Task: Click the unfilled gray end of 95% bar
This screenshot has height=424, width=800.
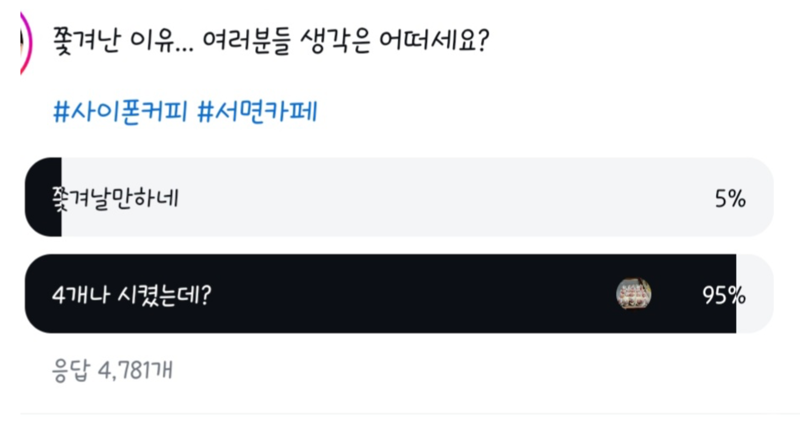Action: (x=755, y=294)
